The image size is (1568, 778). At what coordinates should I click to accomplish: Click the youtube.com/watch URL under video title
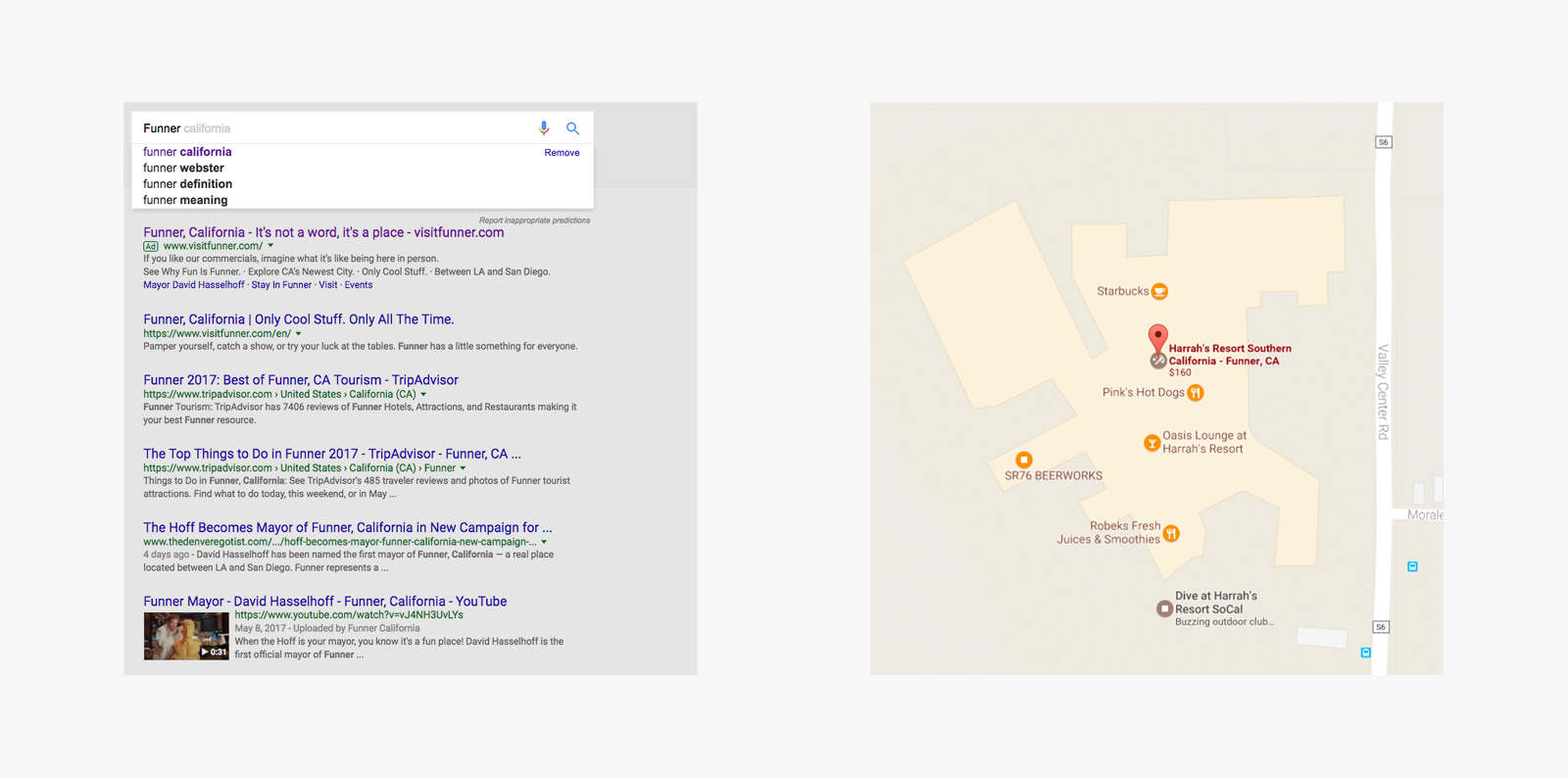click(349, 615)
